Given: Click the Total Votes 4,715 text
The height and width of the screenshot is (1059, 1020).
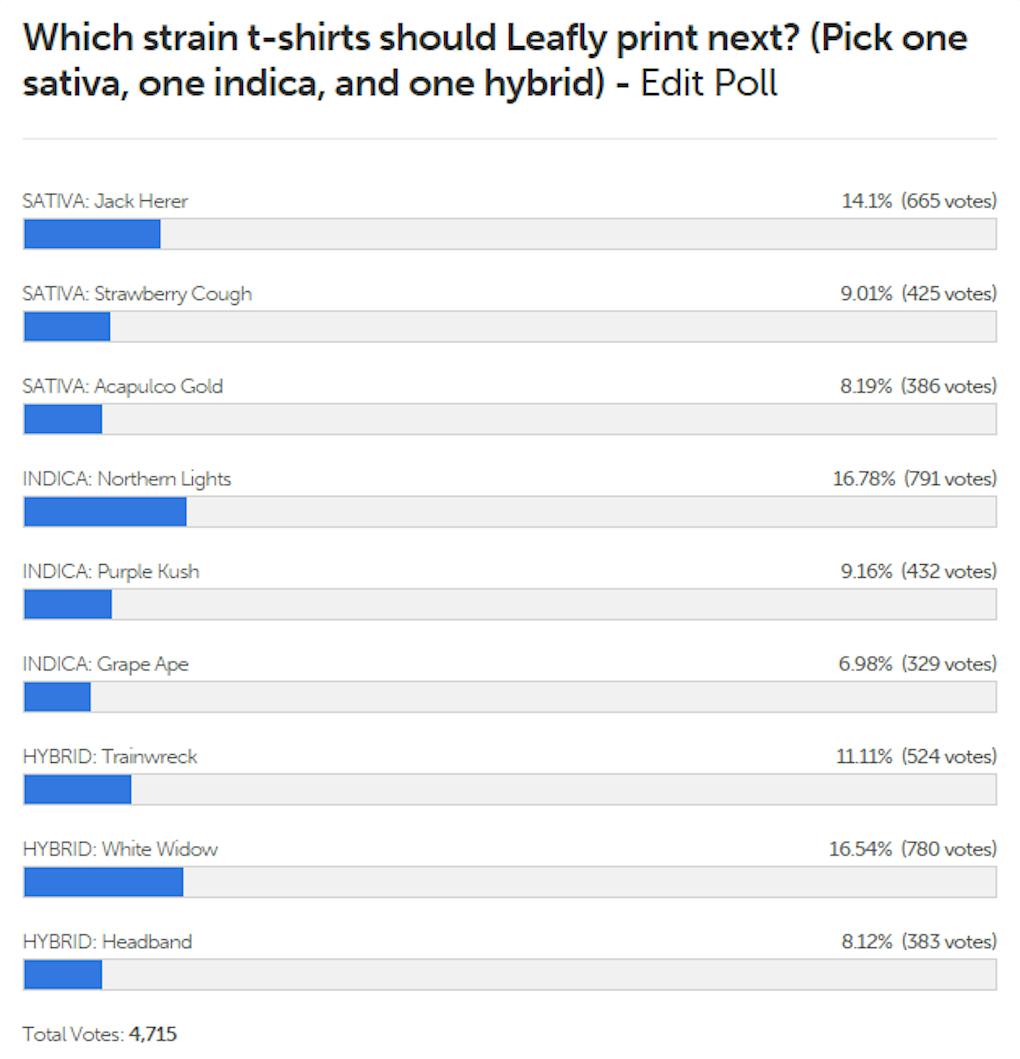Looking at the screenshot, I should [99, 1034].
